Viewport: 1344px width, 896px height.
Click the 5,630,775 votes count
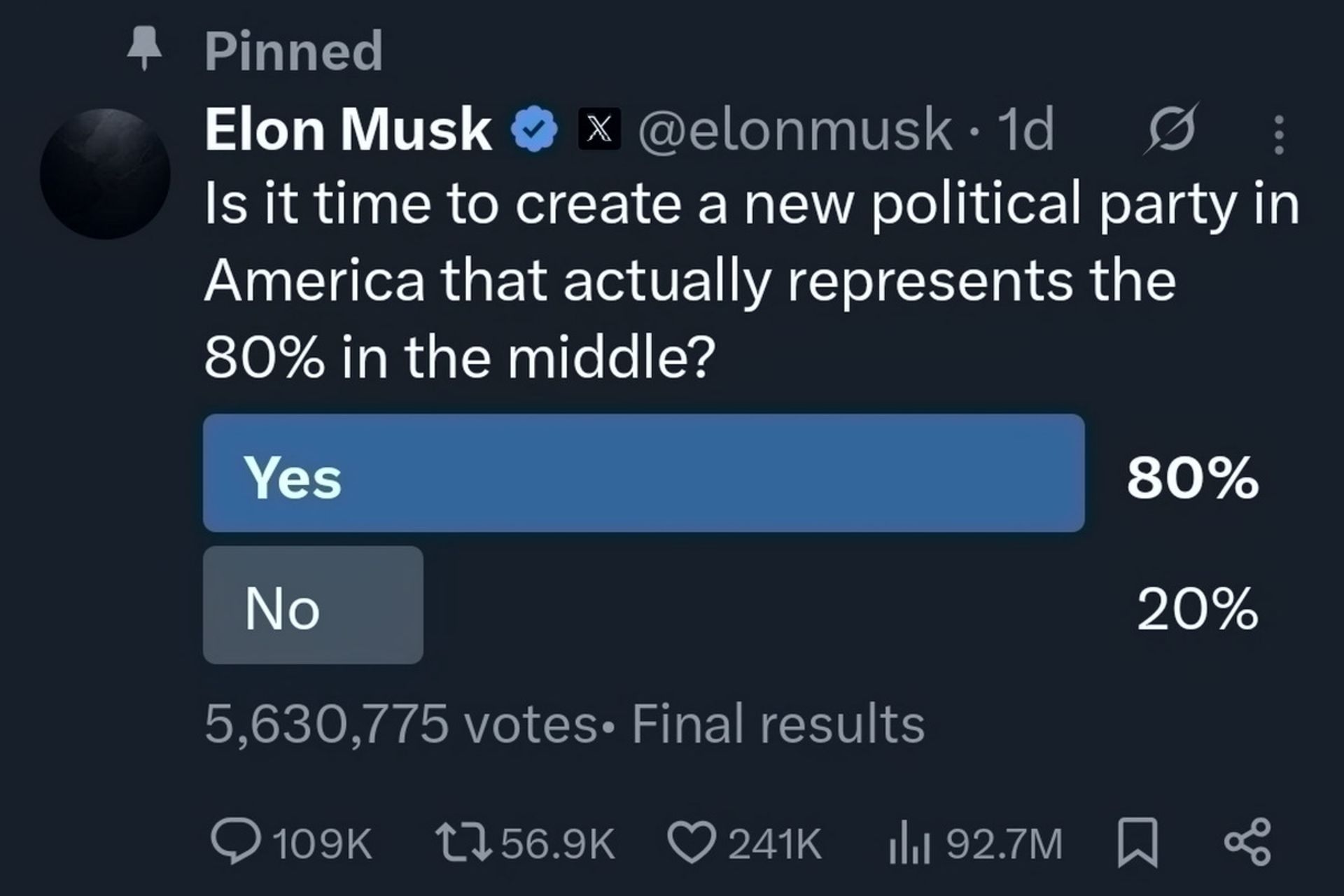tap(400, 724)
